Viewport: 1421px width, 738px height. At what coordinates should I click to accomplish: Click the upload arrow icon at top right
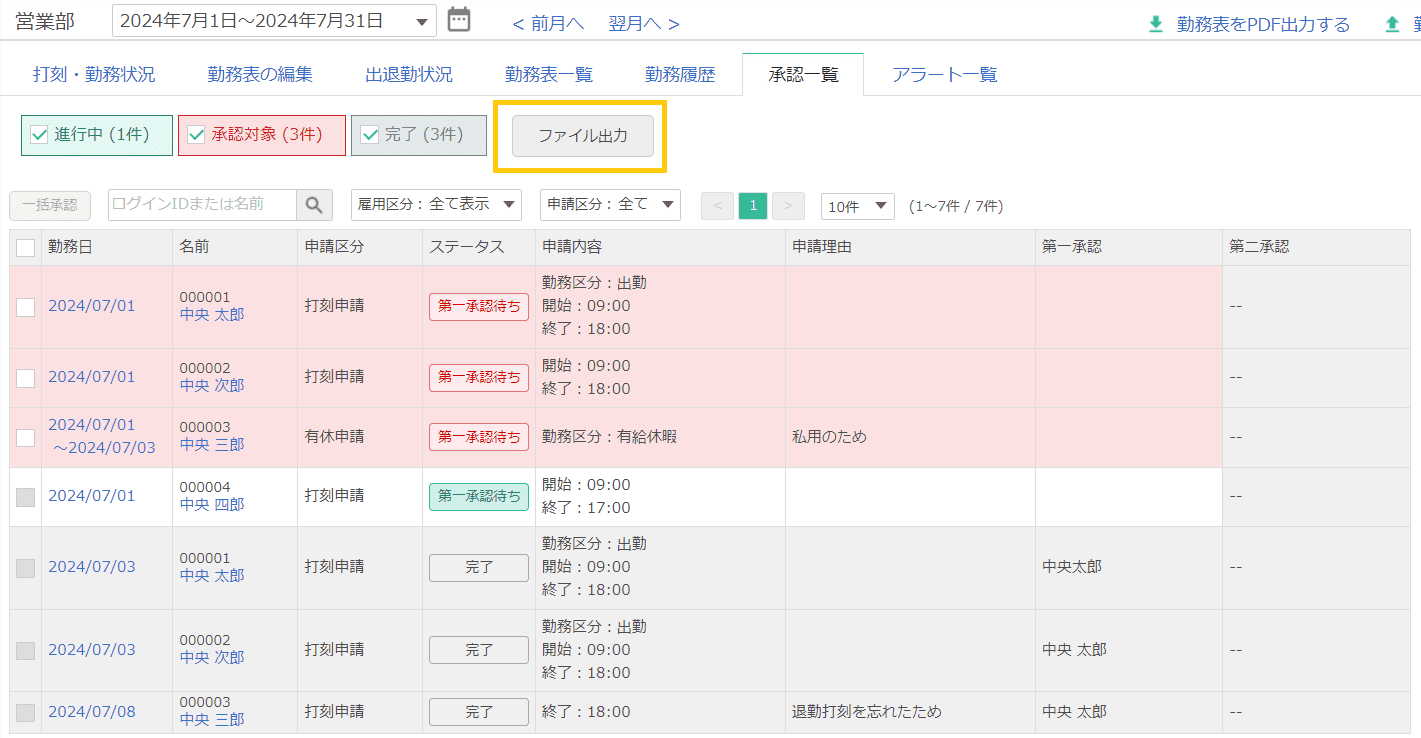pyautogui.click(x=1392, y=24)
